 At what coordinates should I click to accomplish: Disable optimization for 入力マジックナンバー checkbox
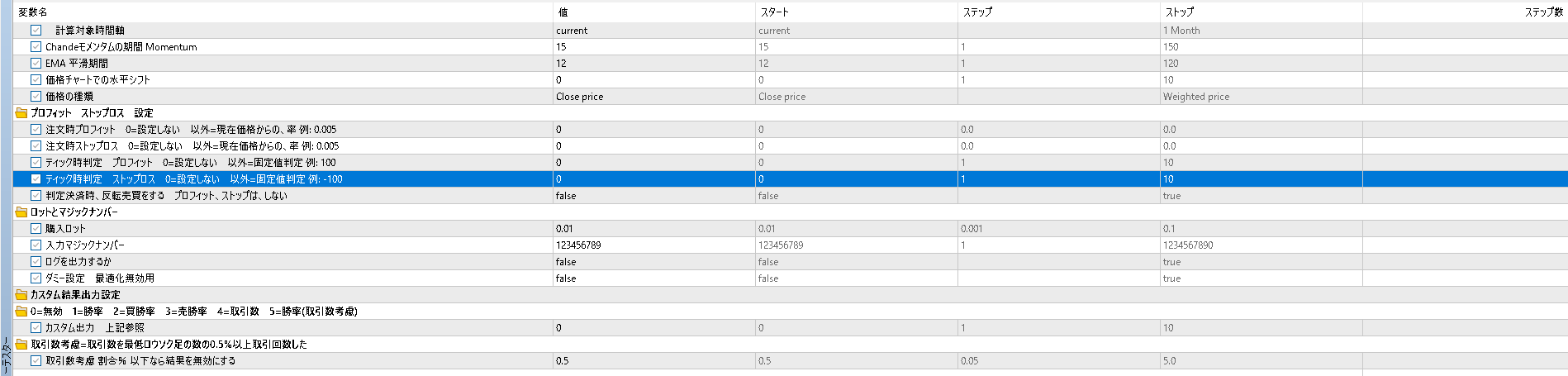pyautogui.click(x=36, y=245)
